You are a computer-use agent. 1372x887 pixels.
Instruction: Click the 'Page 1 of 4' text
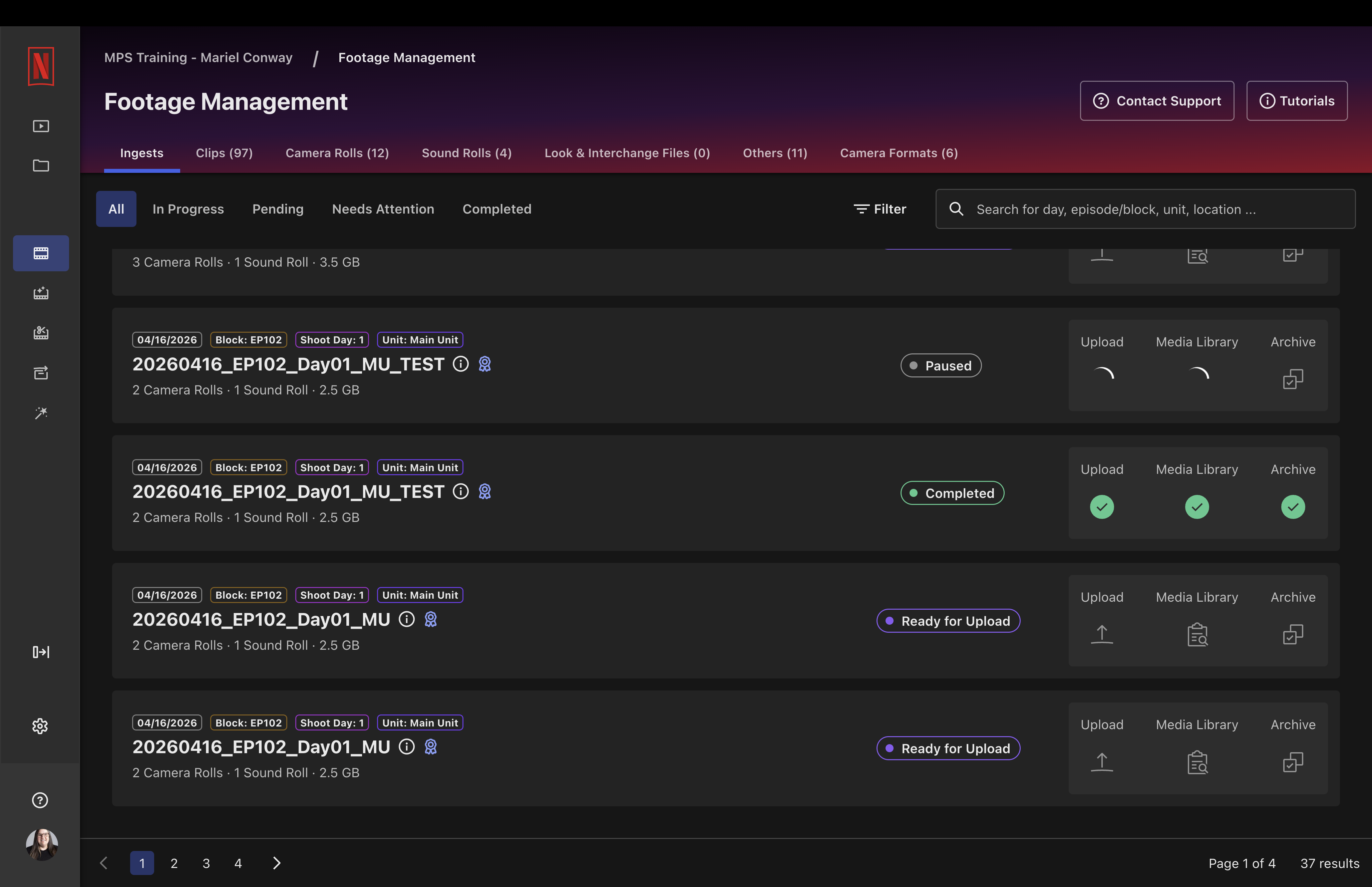[1242, 863]
